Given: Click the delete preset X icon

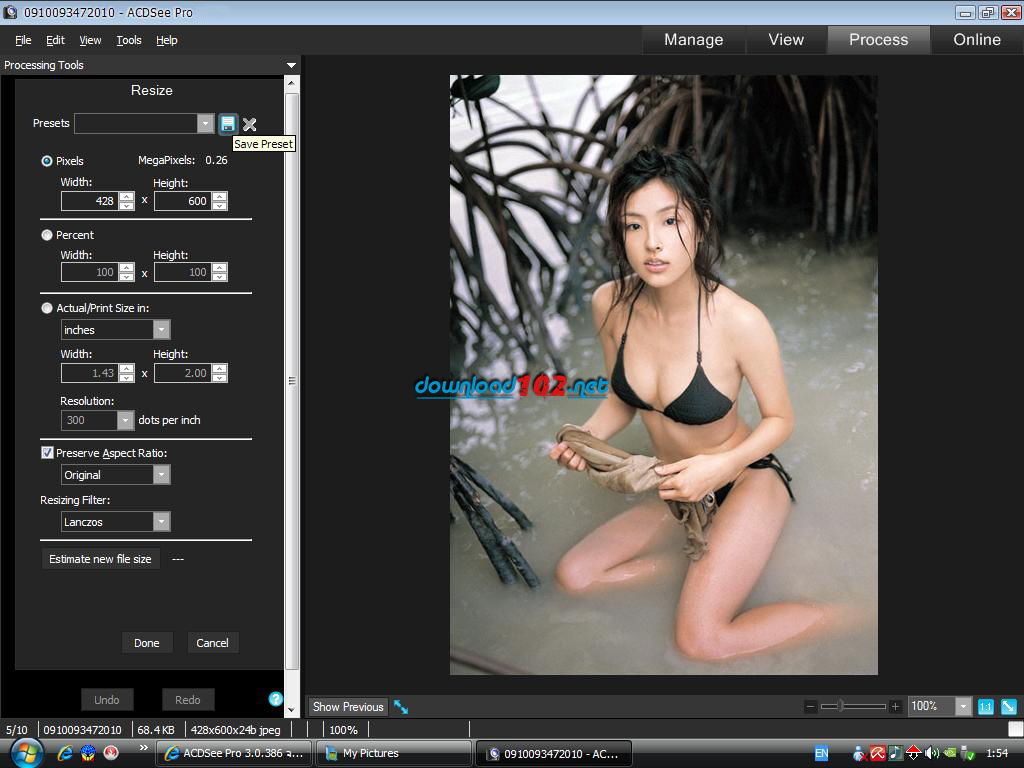Looking at the screenshot, I should pos(249,124).
